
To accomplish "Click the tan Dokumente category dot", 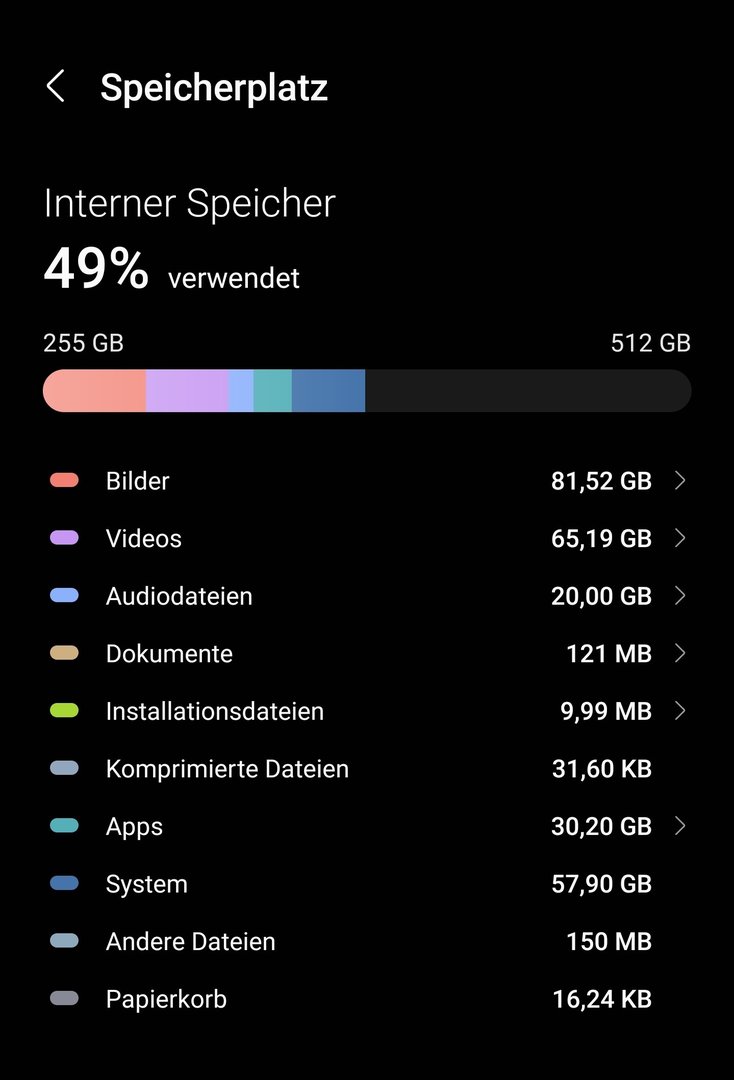I will tap(64, 653).
